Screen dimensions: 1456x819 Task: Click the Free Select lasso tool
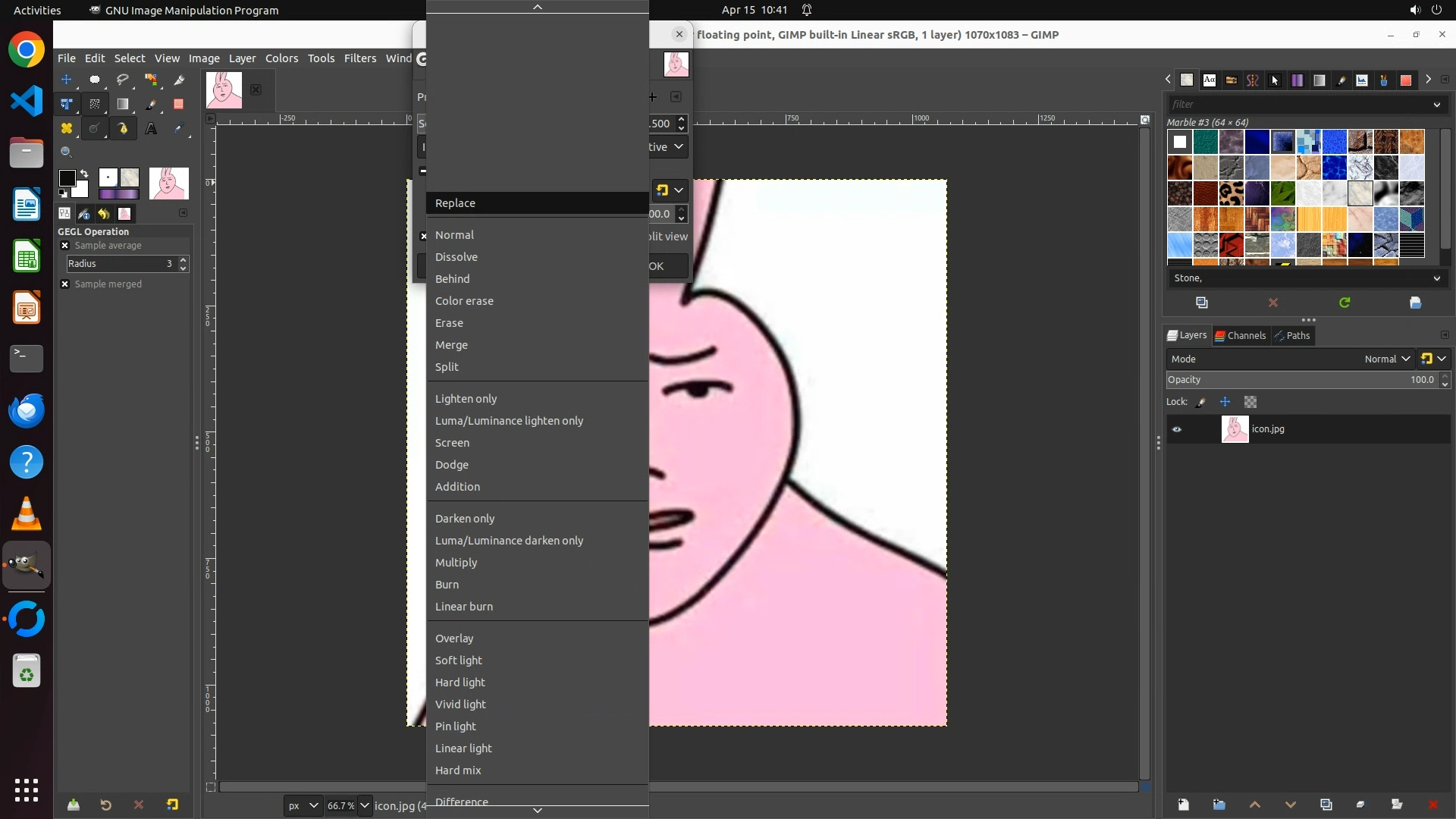click(x=123, y=80)
